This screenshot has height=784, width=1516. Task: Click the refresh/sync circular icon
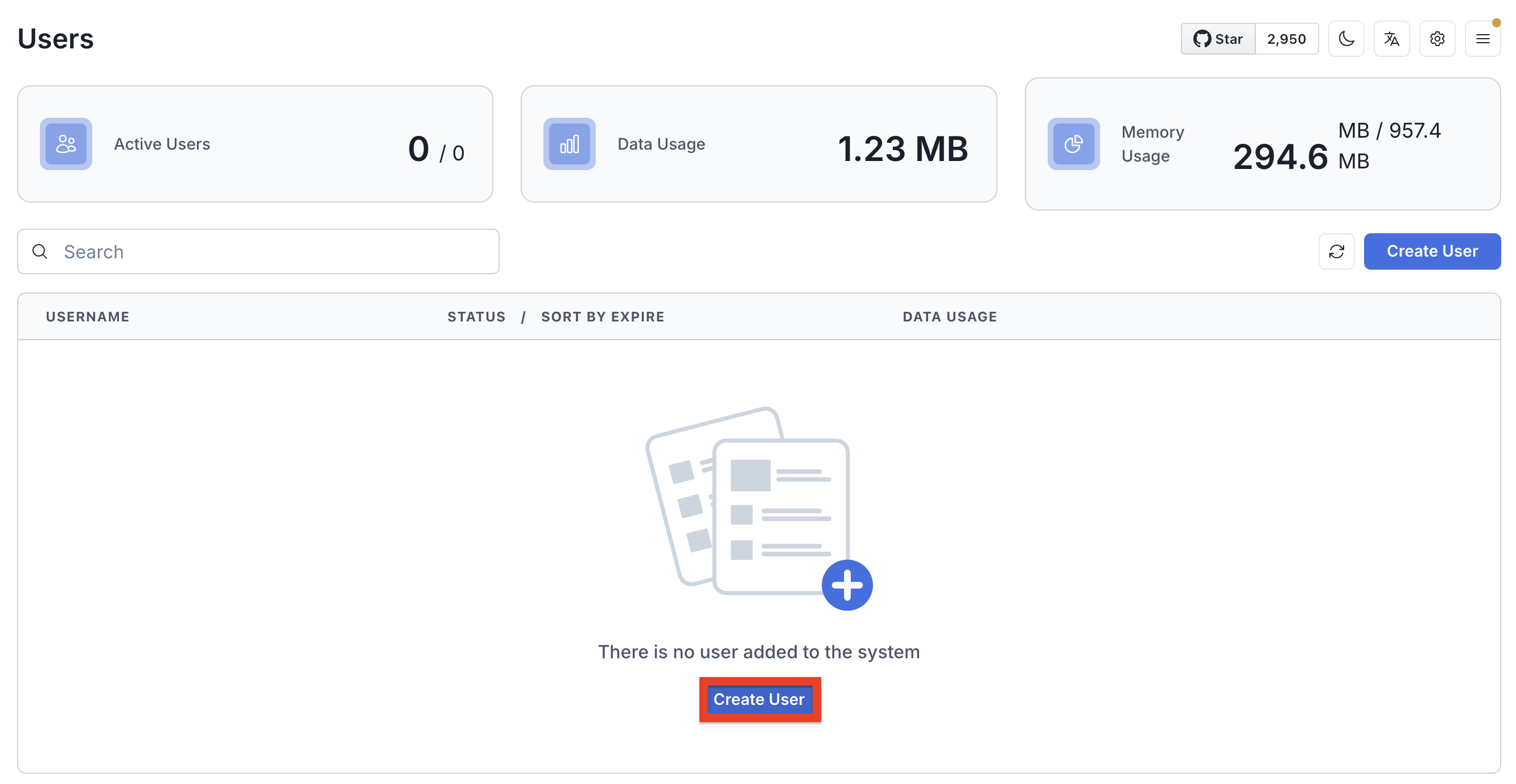[1337, 251]
